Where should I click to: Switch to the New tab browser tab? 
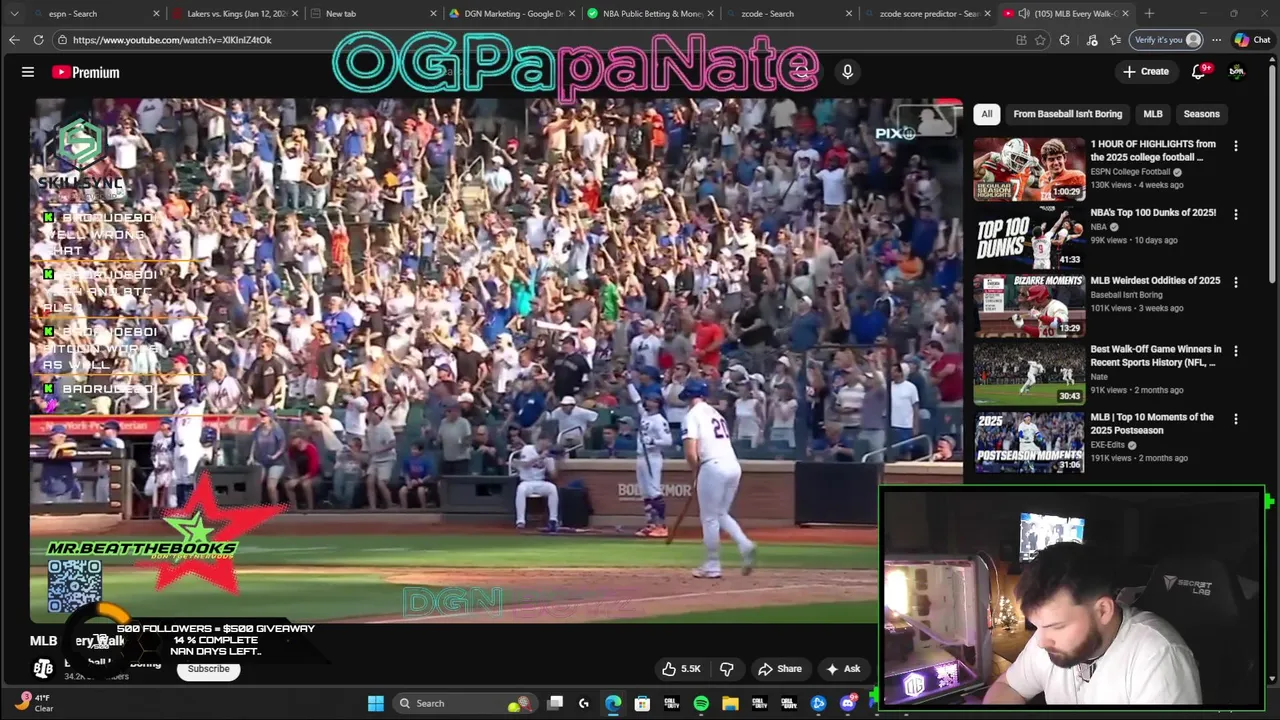[372, 14]
